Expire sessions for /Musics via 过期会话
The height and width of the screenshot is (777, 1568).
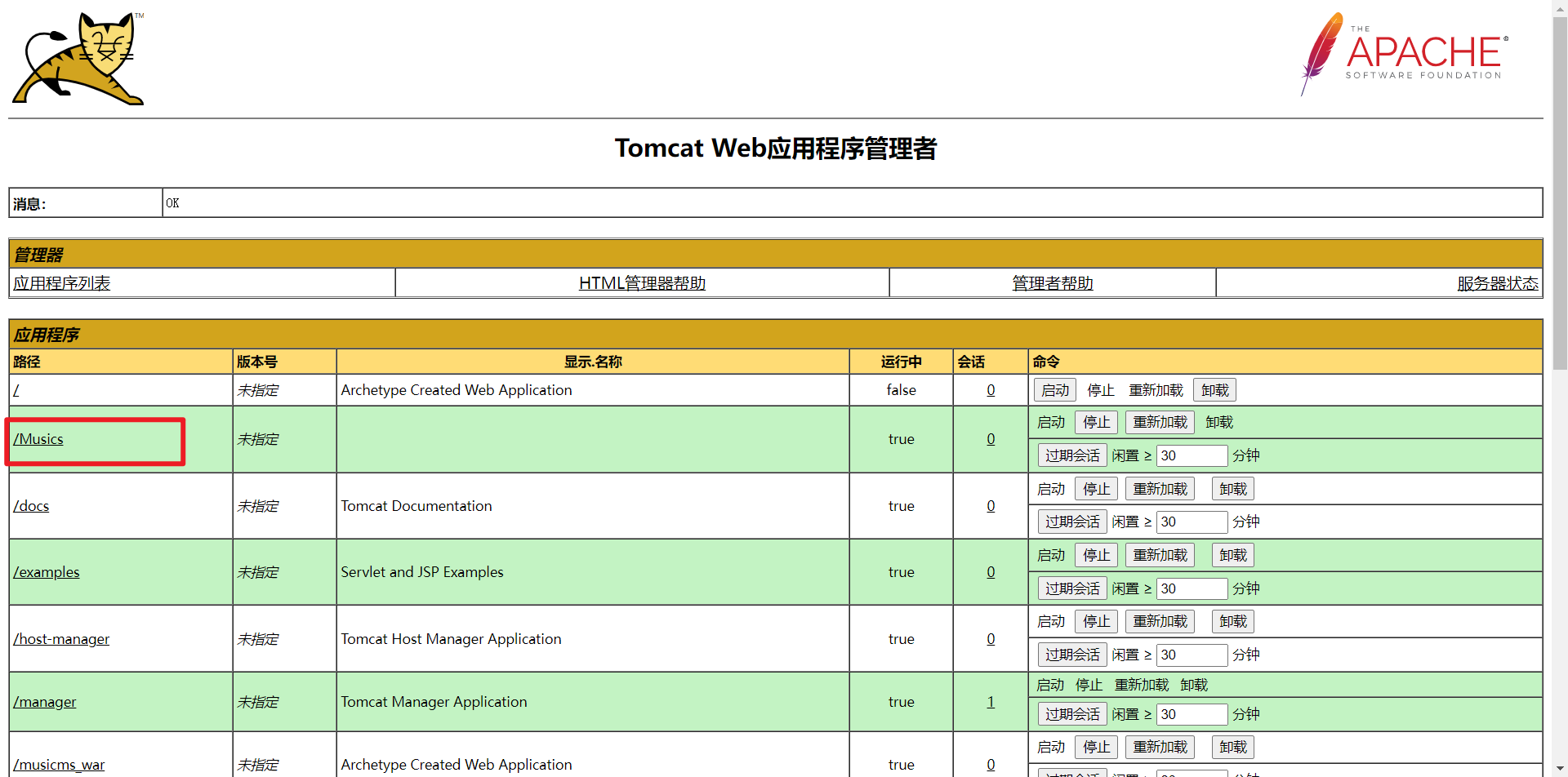(x=1072, y=455)
